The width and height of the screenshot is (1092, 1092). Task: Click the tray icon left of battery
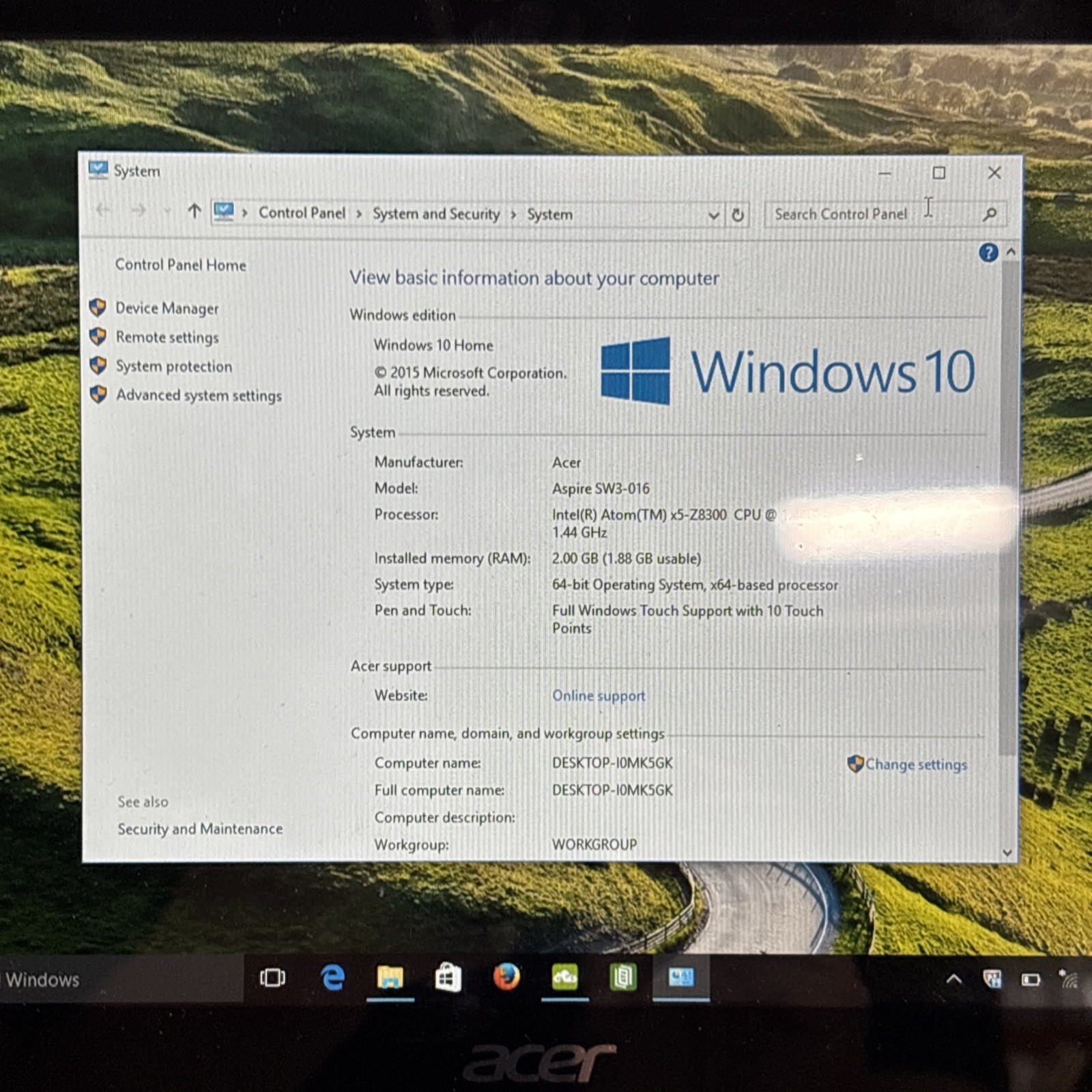992,979
